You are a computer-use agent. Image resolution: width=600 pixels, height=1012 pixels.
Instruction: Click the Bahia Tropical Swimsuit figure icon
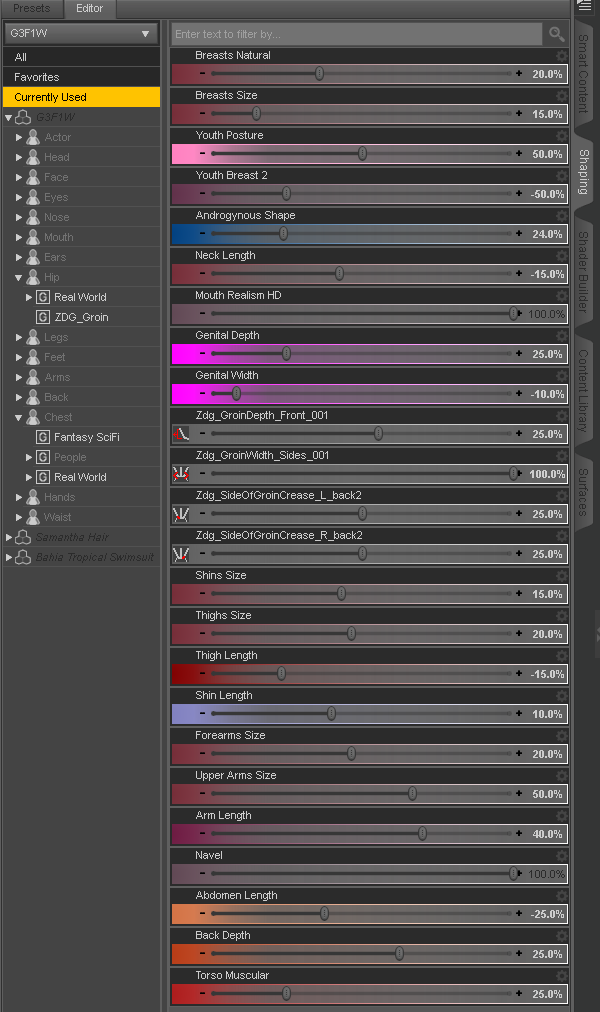point(23,558)
